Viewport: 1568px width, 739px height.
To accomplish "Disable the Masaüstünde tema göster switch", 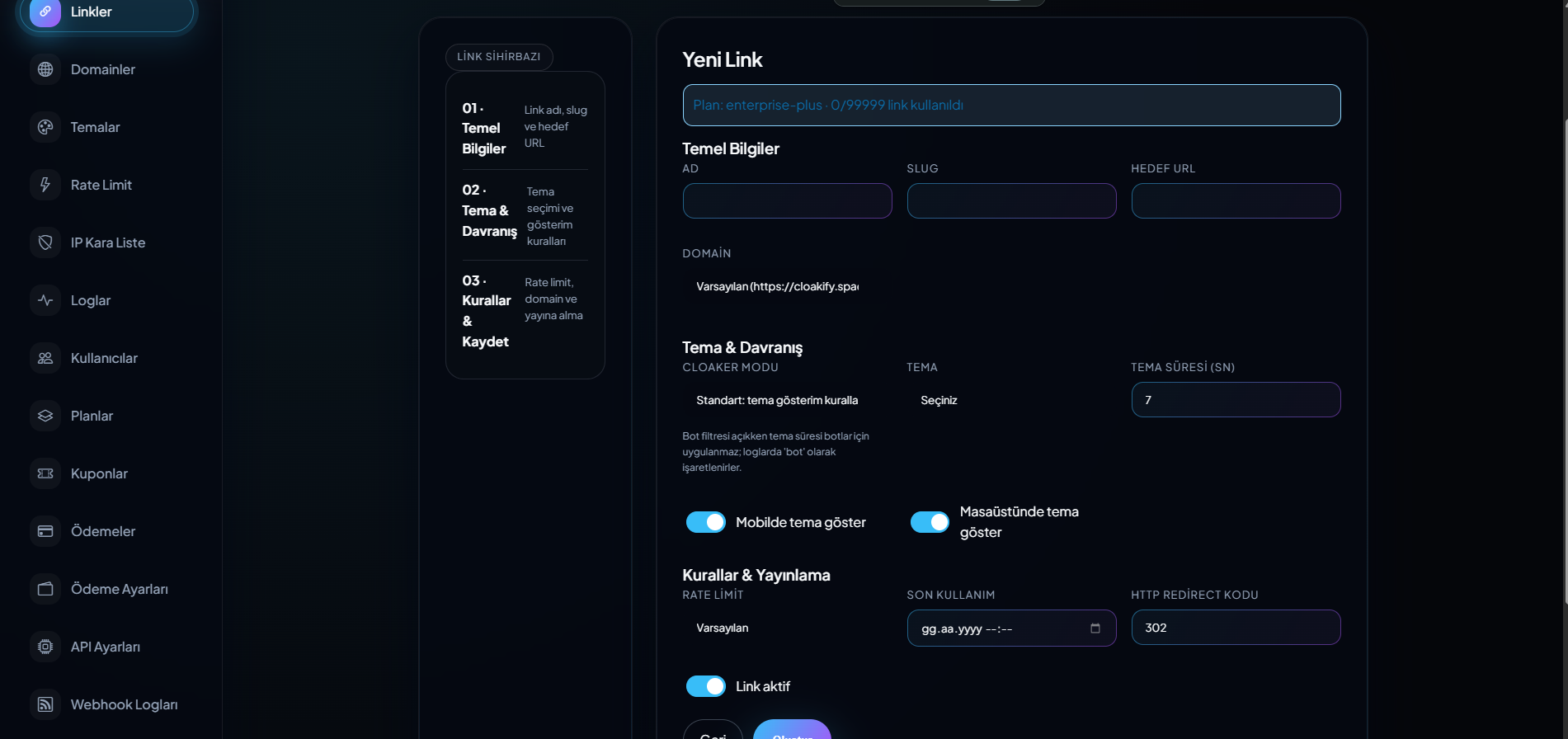I will click(x=930, y=522).
